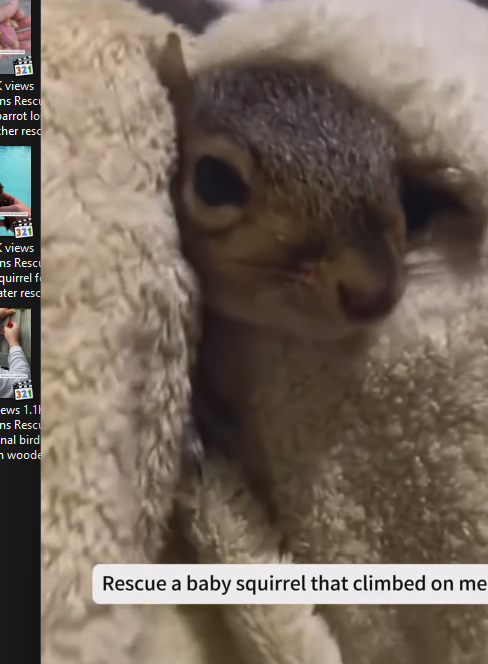Click the caption 'Rescue a baby squirrel that climbed on me'

point(294,584)
